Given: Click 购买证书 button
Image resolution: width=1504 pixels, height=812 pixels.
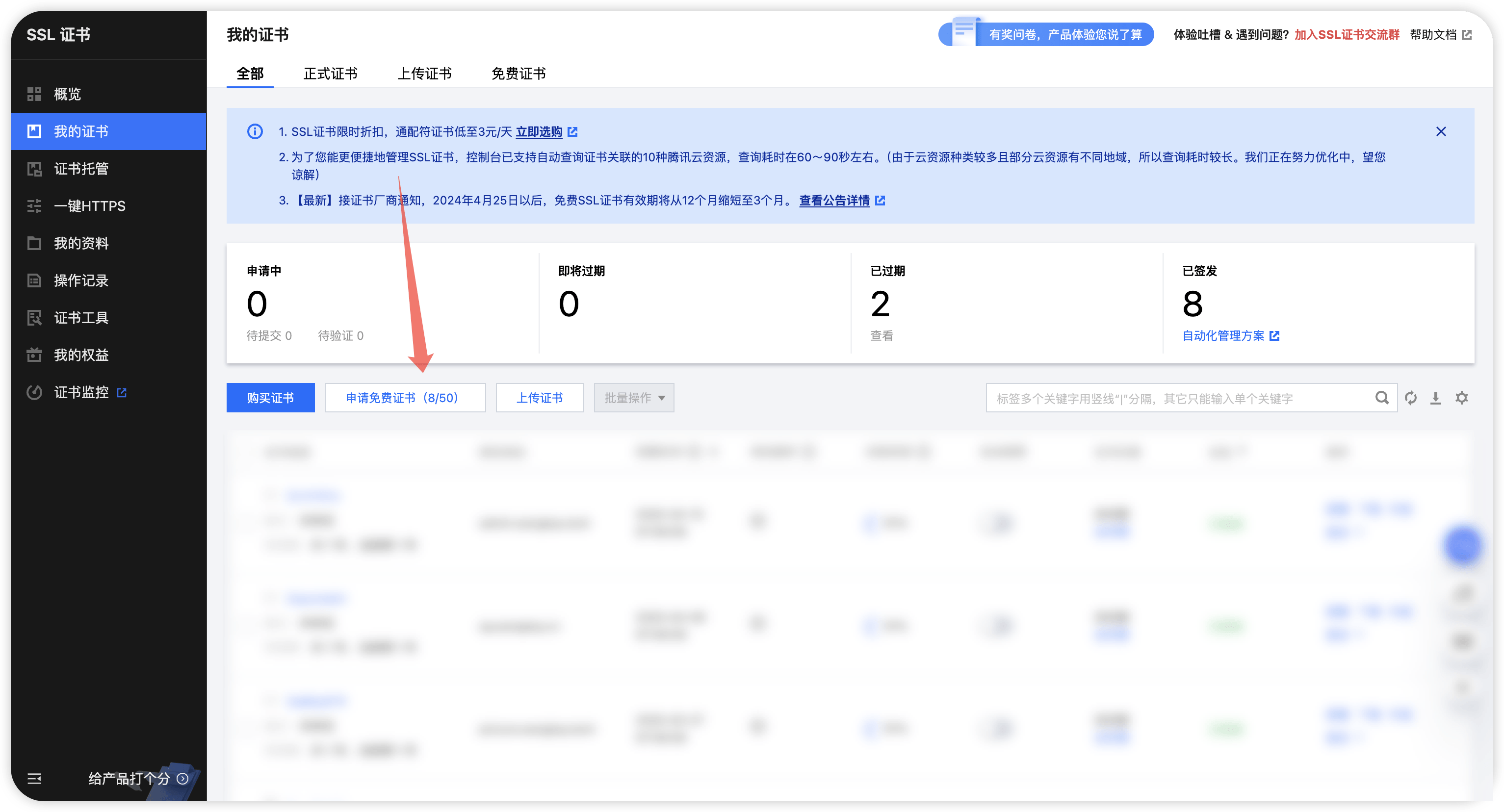Looking at the screenshot, I should pyautogui.click(x=270, y=398).
